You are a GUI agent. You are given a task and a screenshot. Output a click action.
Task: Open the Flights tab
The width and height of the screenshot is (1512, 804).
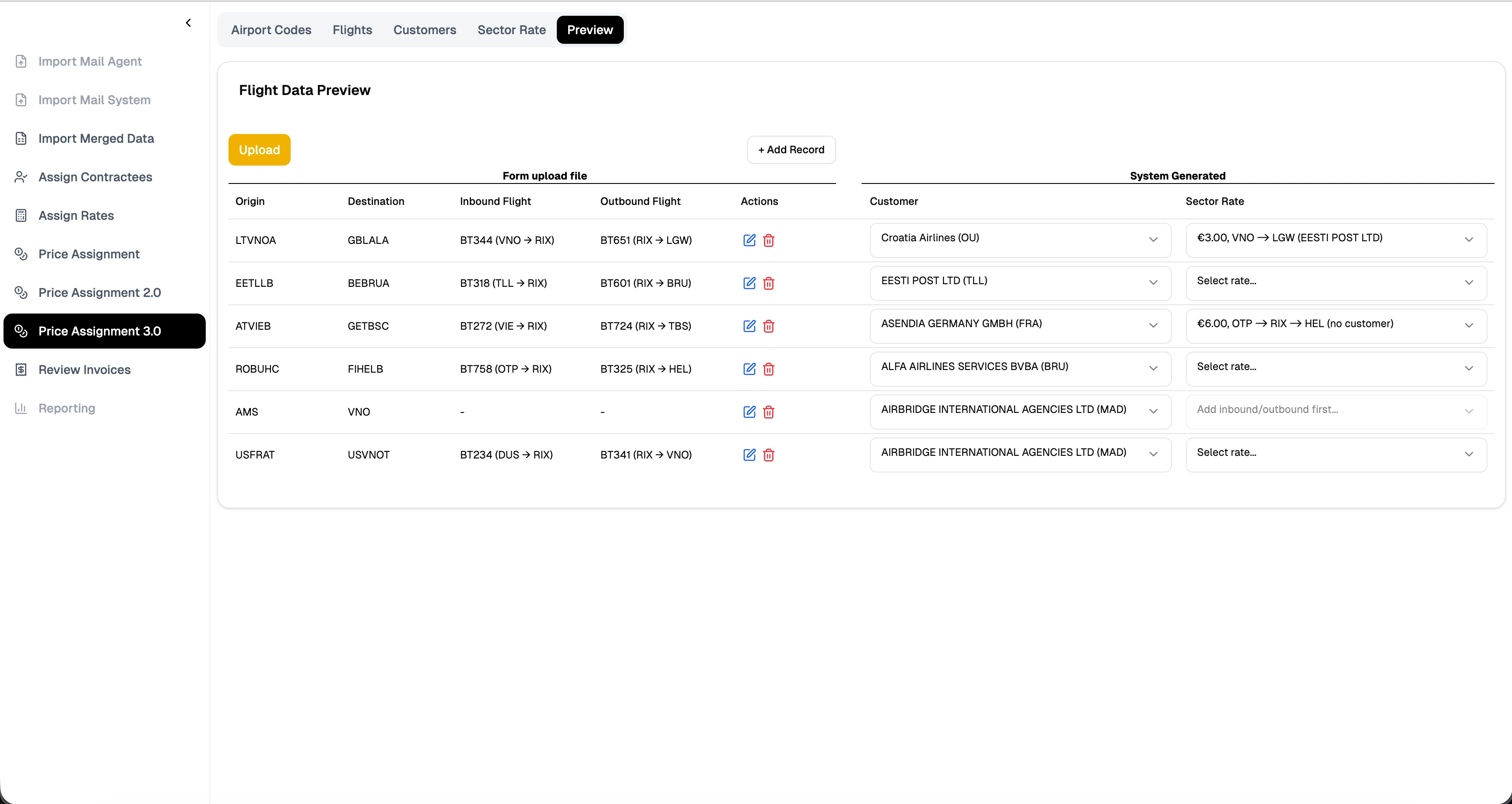click(352, 30)
